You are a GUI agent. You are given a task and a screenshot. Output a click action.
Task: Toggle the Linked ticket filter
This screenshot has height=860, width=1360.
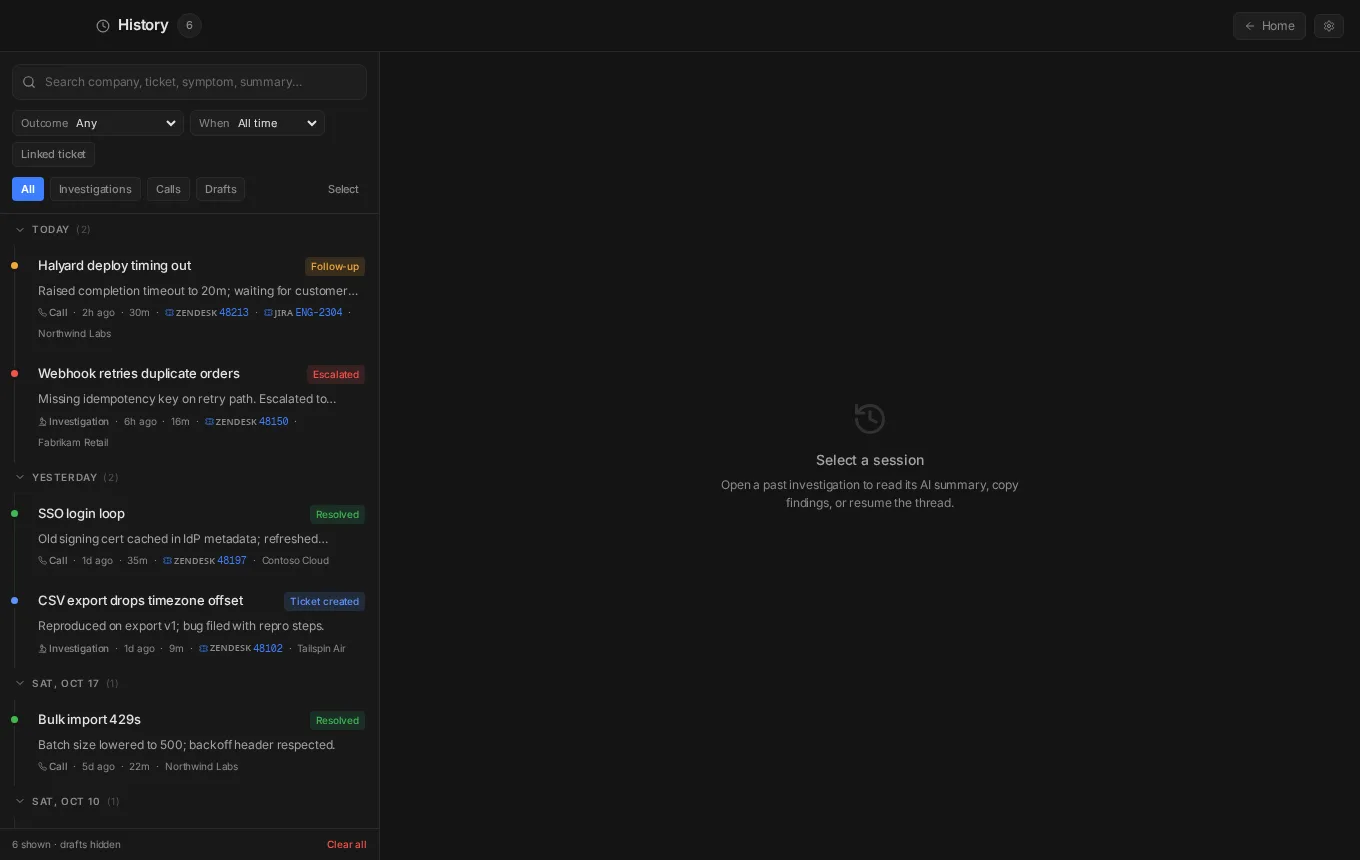[53, 154]
